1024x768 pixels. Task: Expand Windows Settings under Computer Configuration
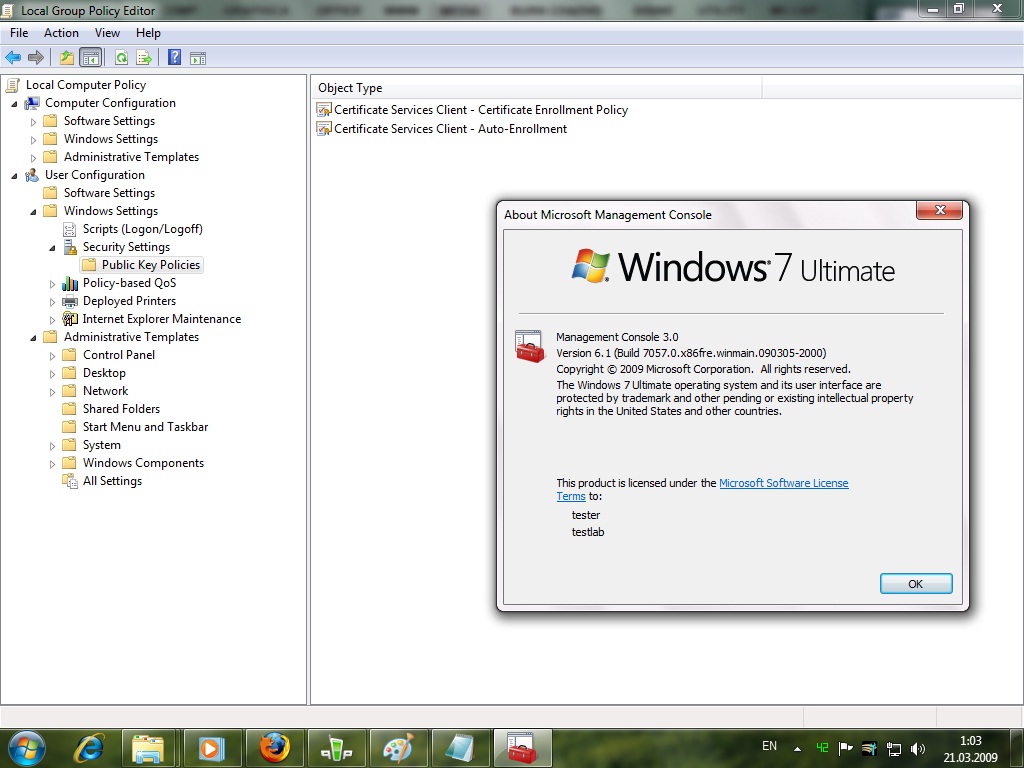pyautogui.click(x=33, y=140)
